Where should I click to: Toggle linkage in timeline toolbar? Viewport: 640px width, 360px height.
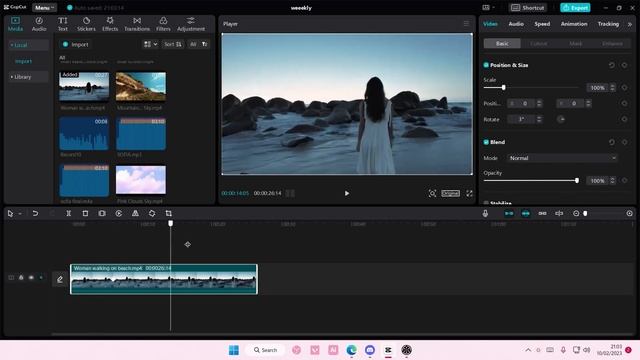[x=542, y=213]
